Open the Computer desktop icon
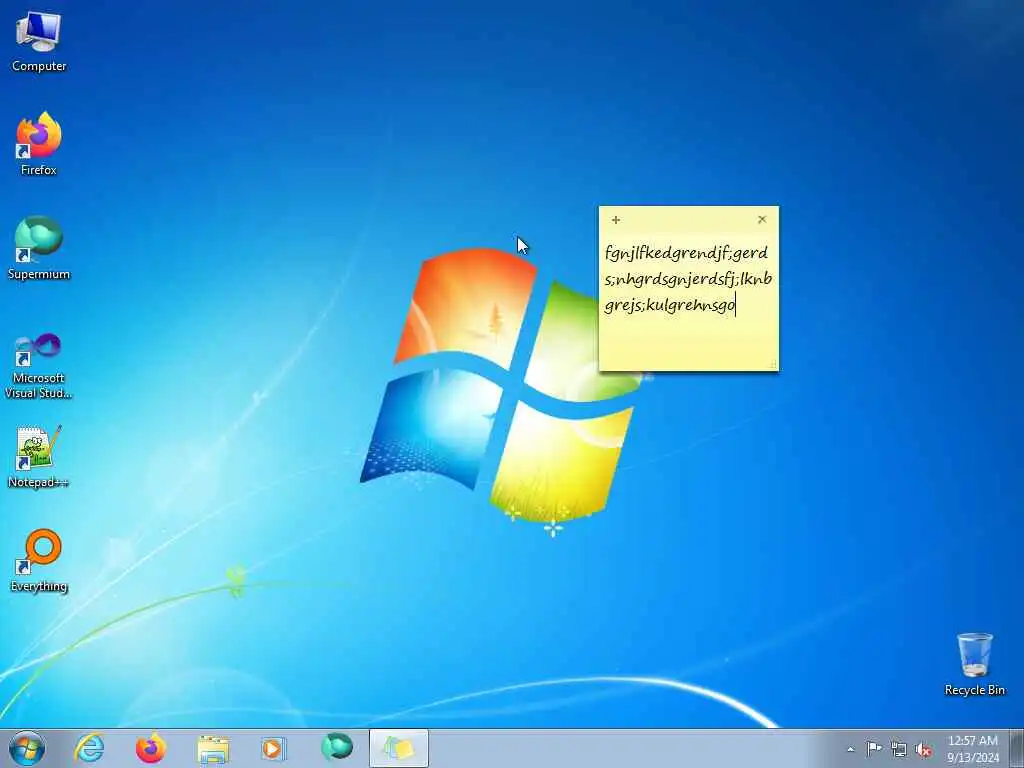 pos(39,41)
